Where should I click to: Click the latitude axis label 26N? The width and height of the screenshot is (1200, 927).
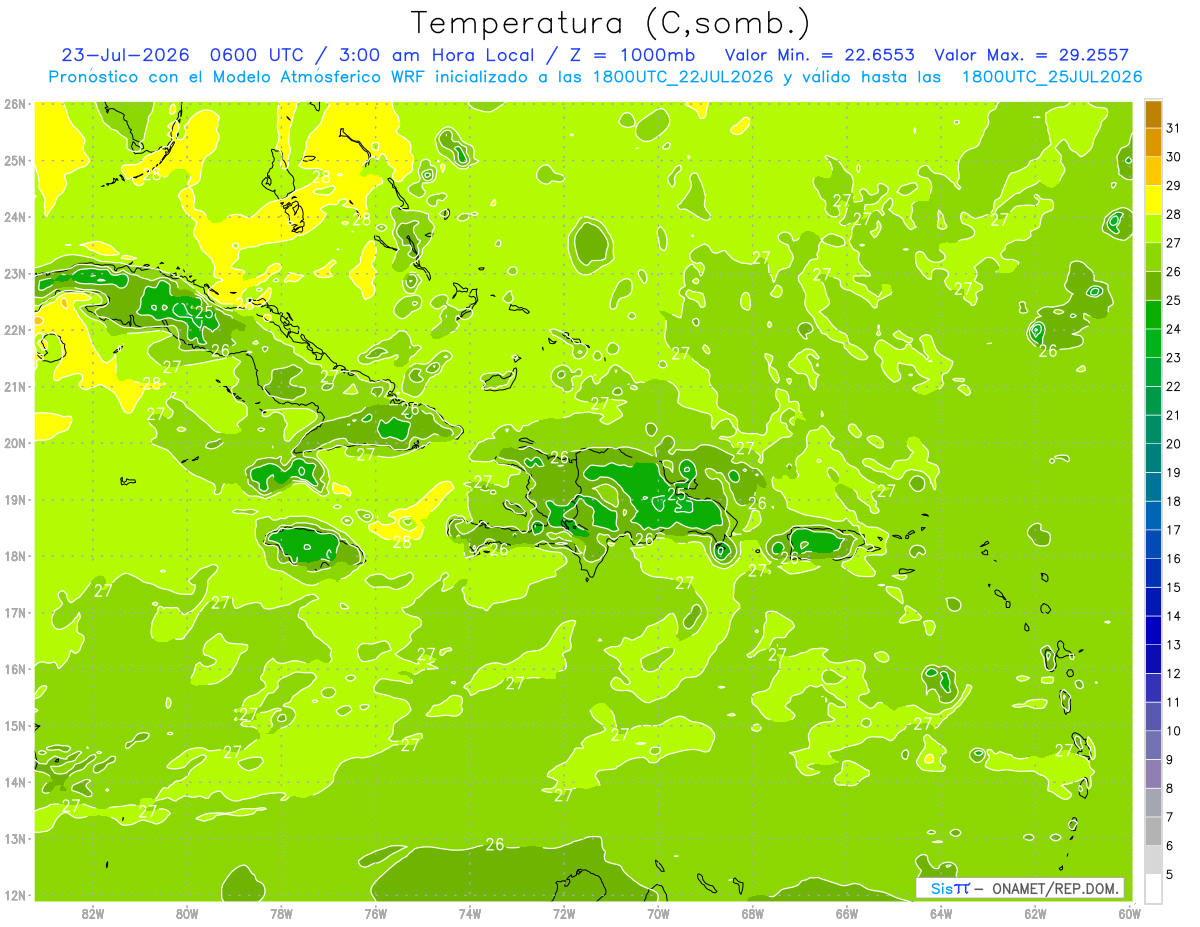[15, 104]
